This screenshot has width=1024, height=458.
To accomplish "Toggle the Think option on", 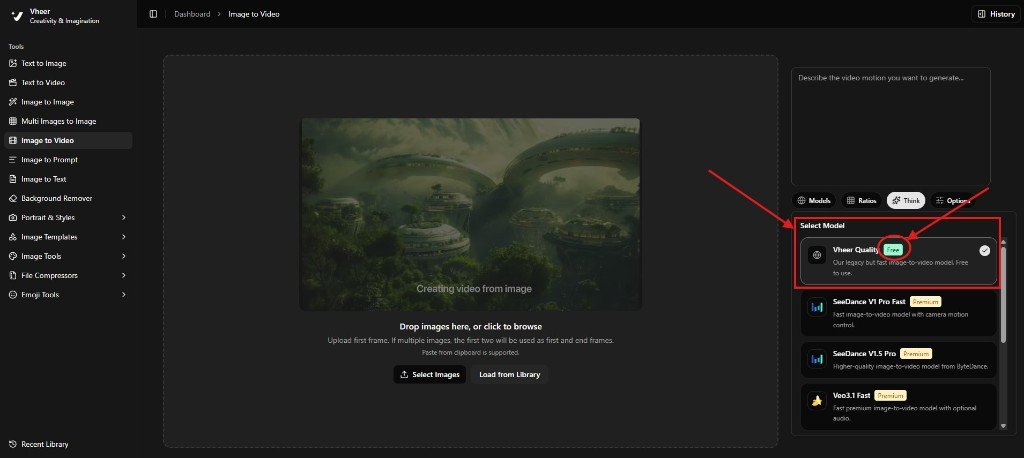I will (x=905, y=200).
